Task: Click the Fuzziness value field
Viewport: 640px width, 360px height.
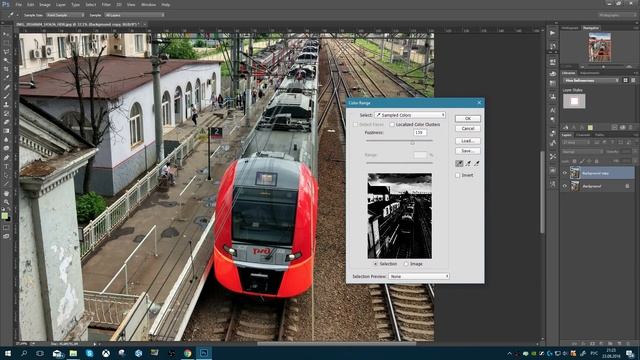Action: point(420,133)
